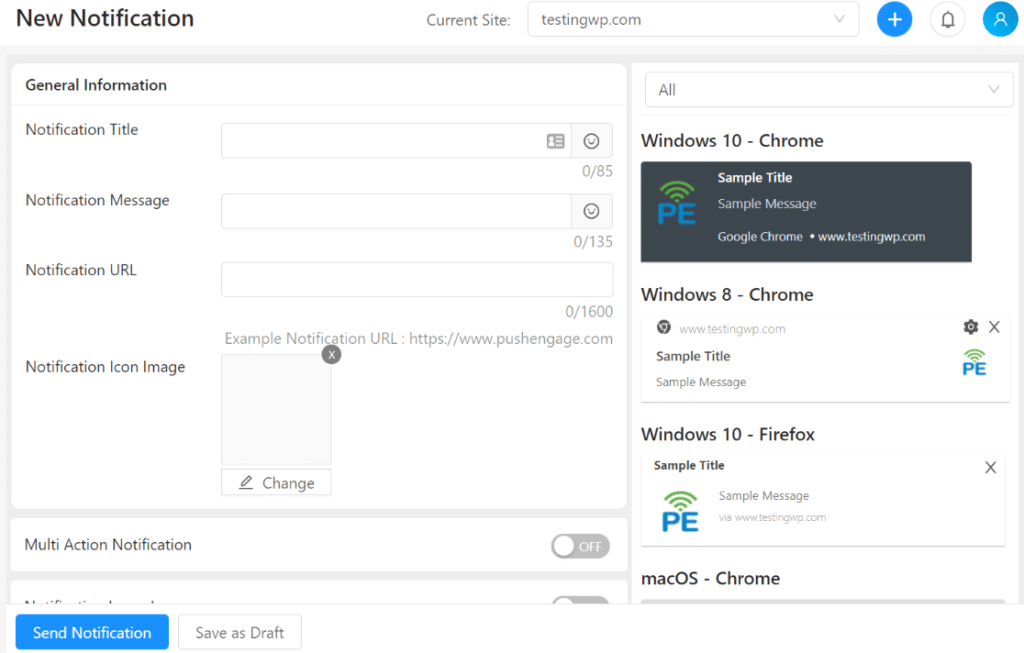Screen dimensions: 1024x653
Task: Open the user profile icon
Action: pos(1000,19)
